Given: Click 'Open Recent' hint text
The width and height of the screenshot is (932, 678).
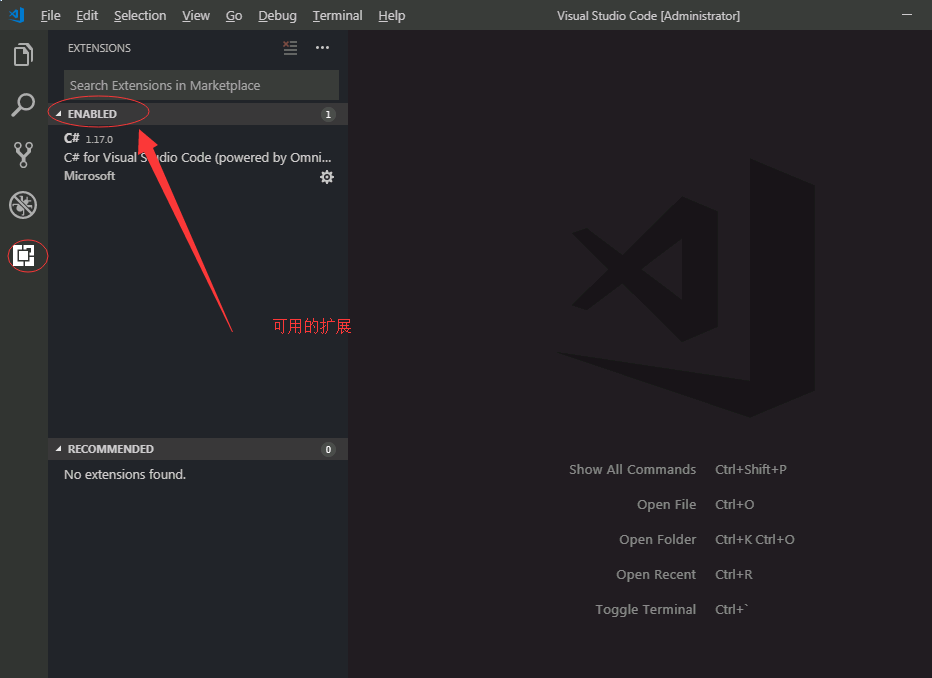Looking at the screenshot, I should [x=656, y=575].
